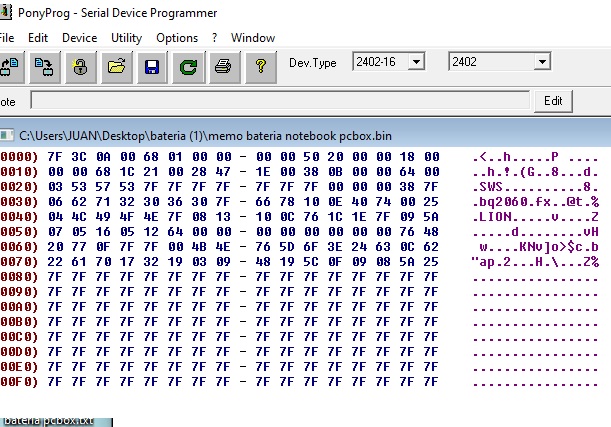Click the address label 0080)

(x=19, y=277)
